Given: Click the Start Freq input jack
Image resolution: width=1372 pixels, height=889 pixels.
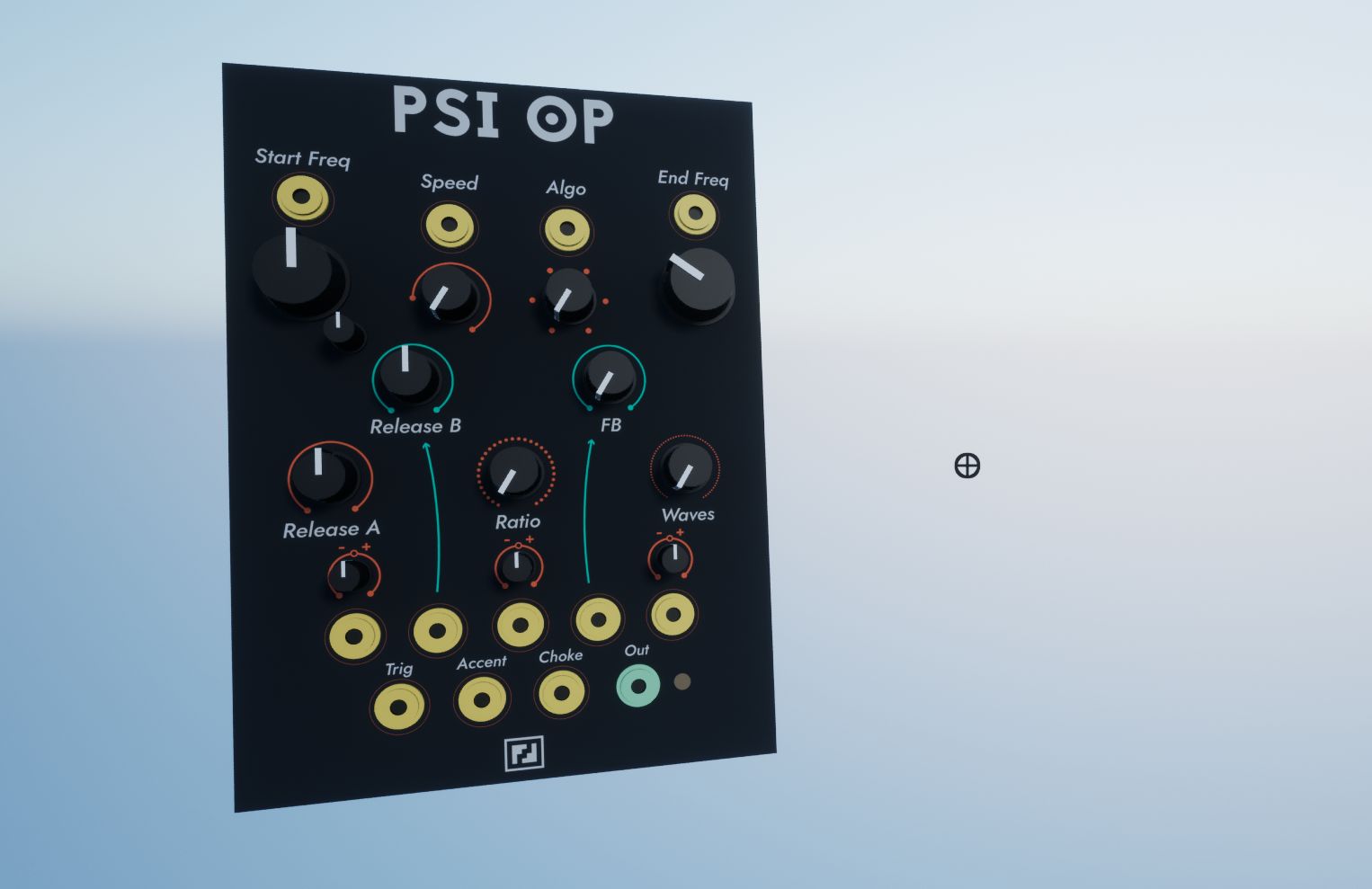Looking at the screenshot, I should 302,198.
